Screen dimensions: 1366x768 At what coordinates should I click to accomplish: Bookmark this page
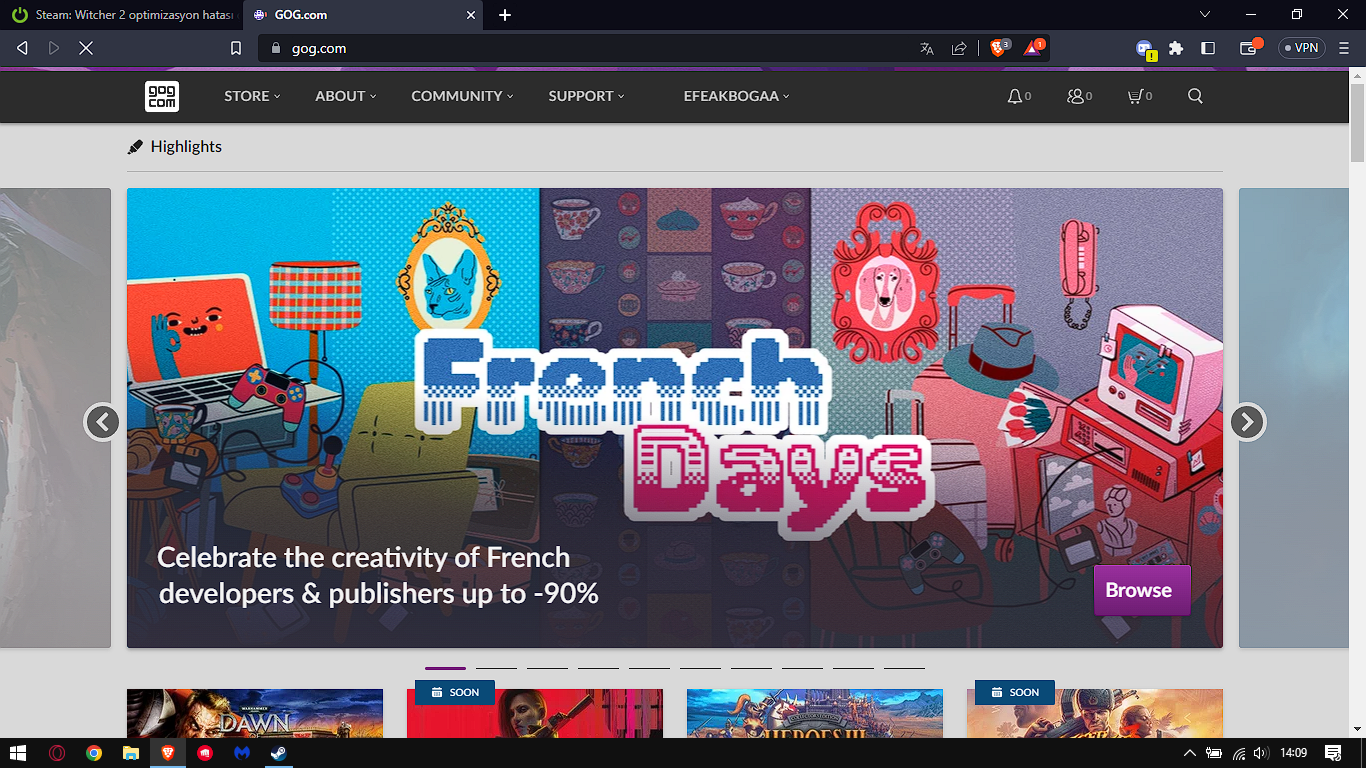236,48
